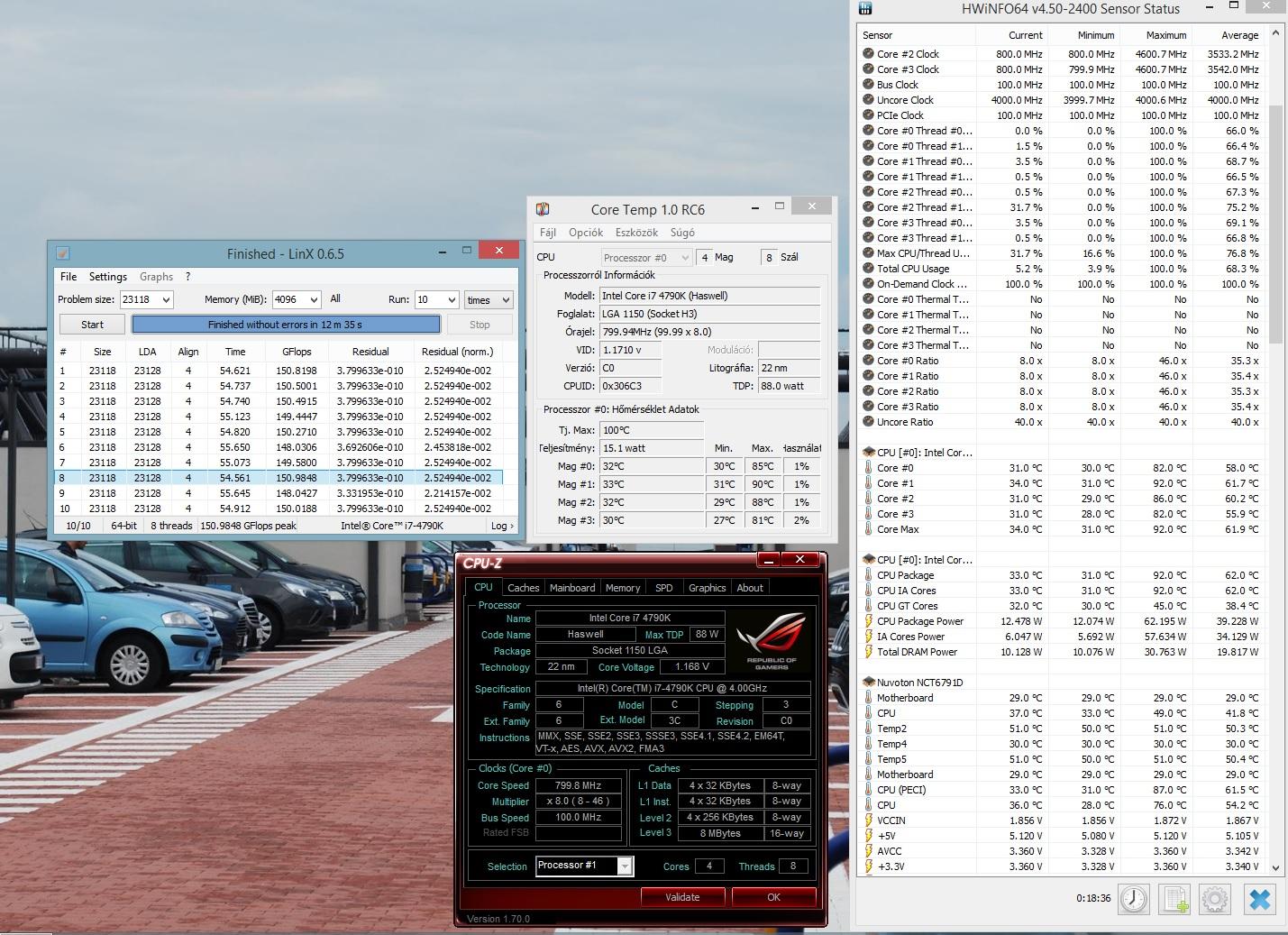Click the Stop button in LinX
Image resolution: width=1288 pixels, height=935 pixels.
480,325
